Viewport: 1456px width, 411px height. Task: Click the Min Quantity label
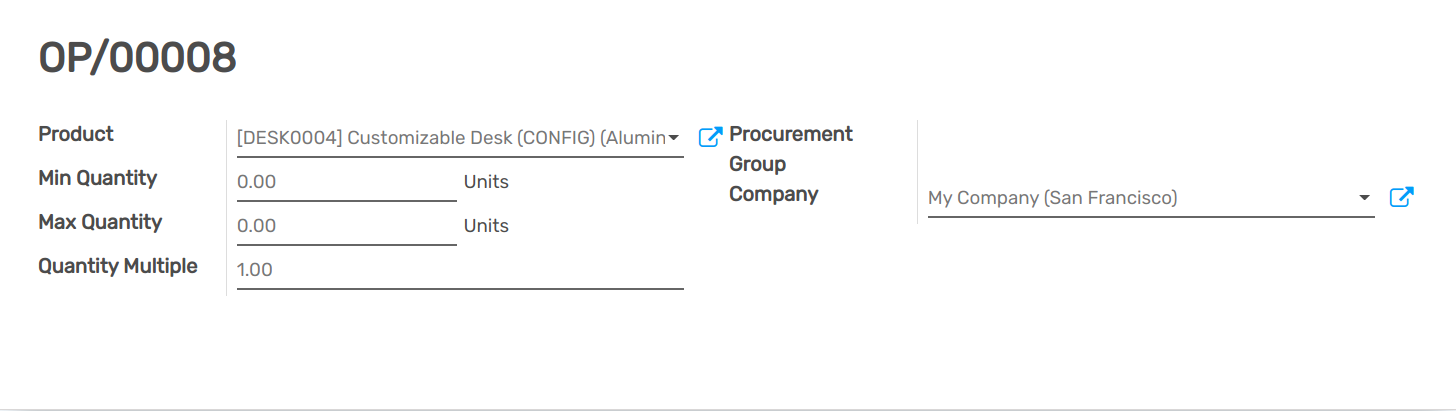(x=98, y=178)
